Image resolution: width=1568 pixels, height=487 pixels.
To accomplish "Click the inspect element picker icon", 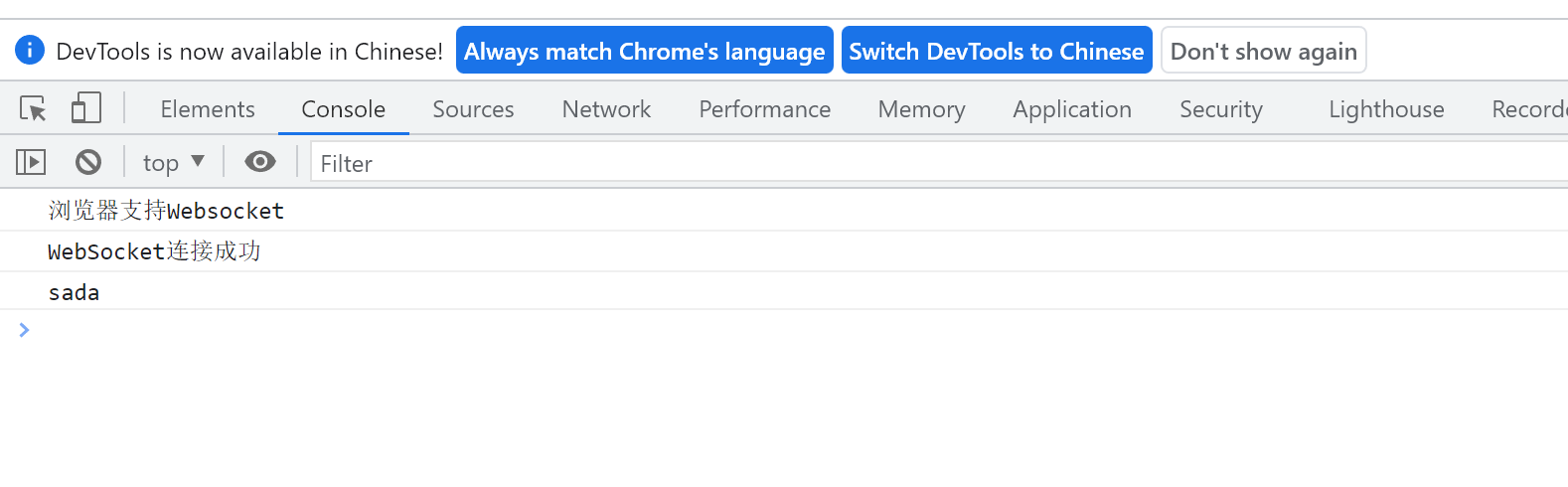I will (33, 108).
